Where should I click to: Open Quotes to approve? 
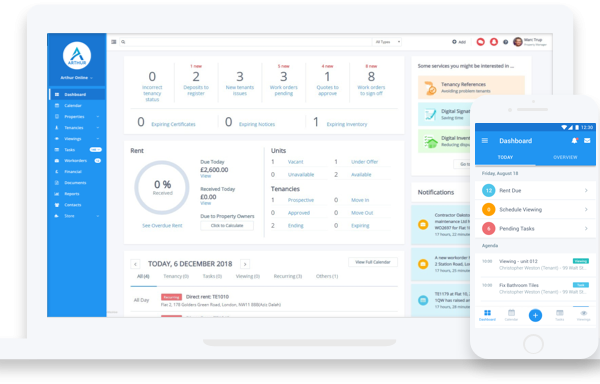pyautogui.click(x=328, y=90)
